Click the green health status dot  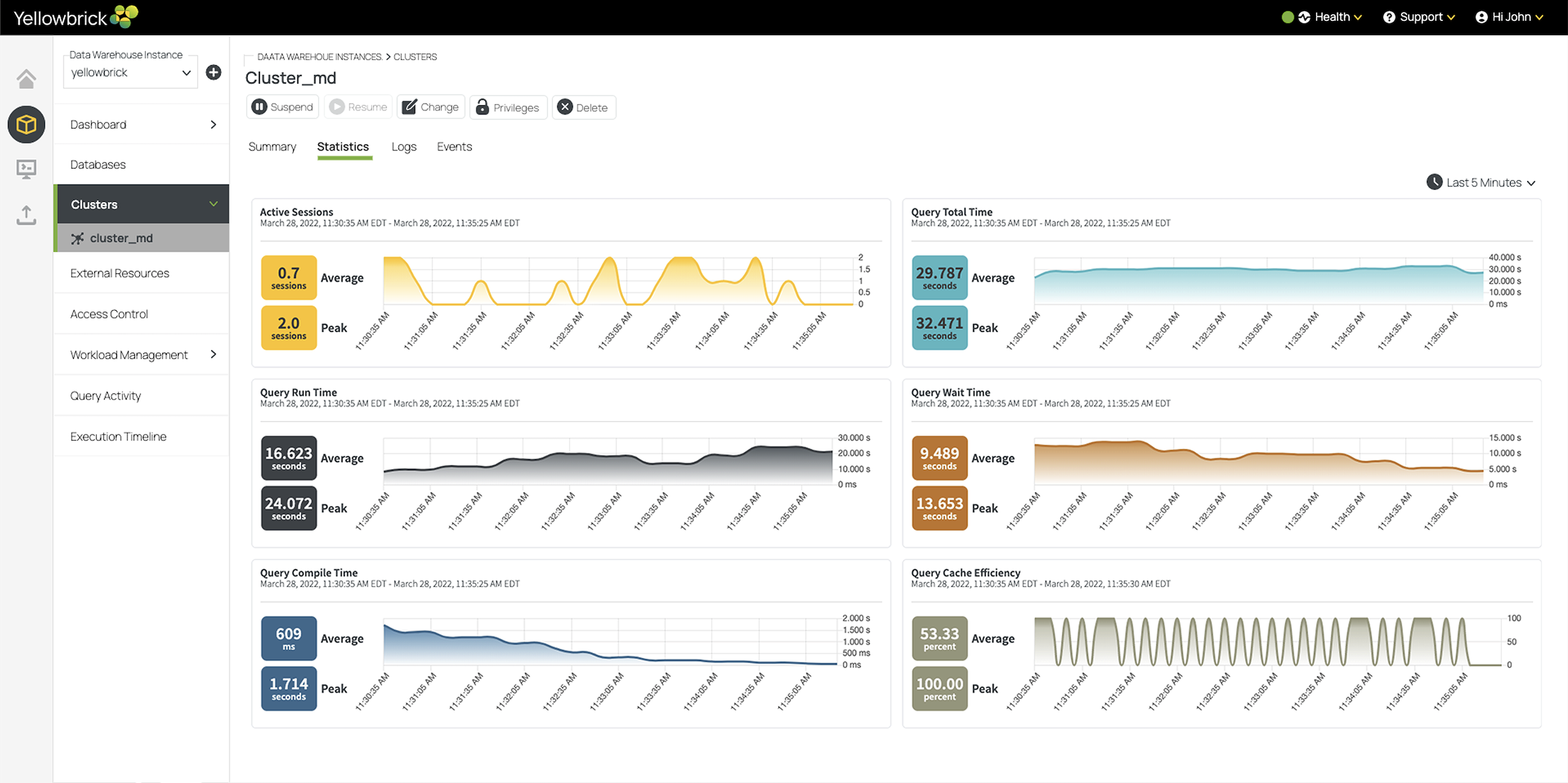click(x=1287, y=17)
